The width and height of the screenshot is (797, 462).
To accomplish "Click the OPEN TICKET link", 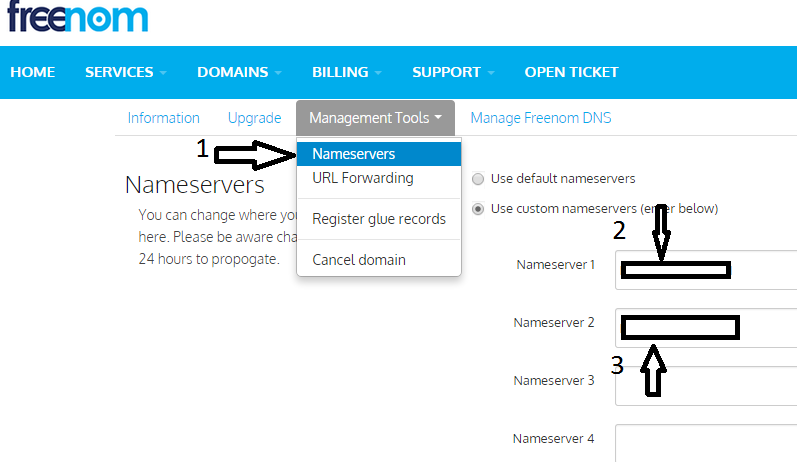I will [571, 72].
